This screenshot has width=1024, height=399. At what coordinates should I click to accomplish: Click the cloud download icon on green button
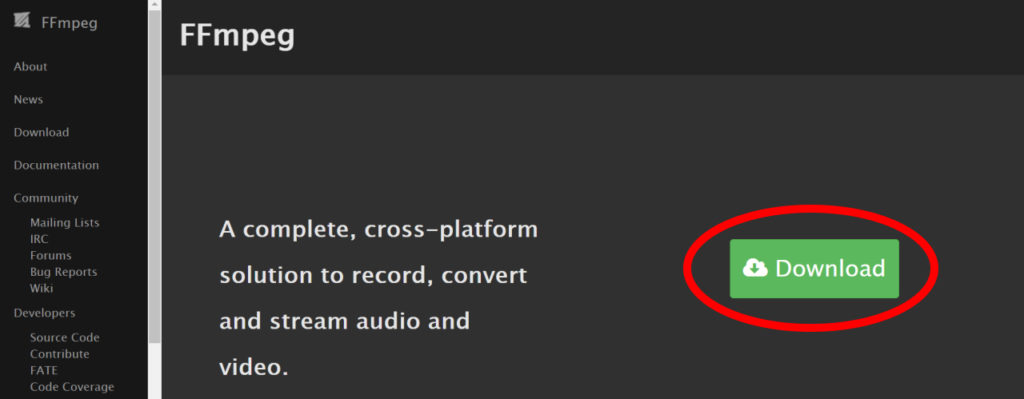click(x=755, y=268)
